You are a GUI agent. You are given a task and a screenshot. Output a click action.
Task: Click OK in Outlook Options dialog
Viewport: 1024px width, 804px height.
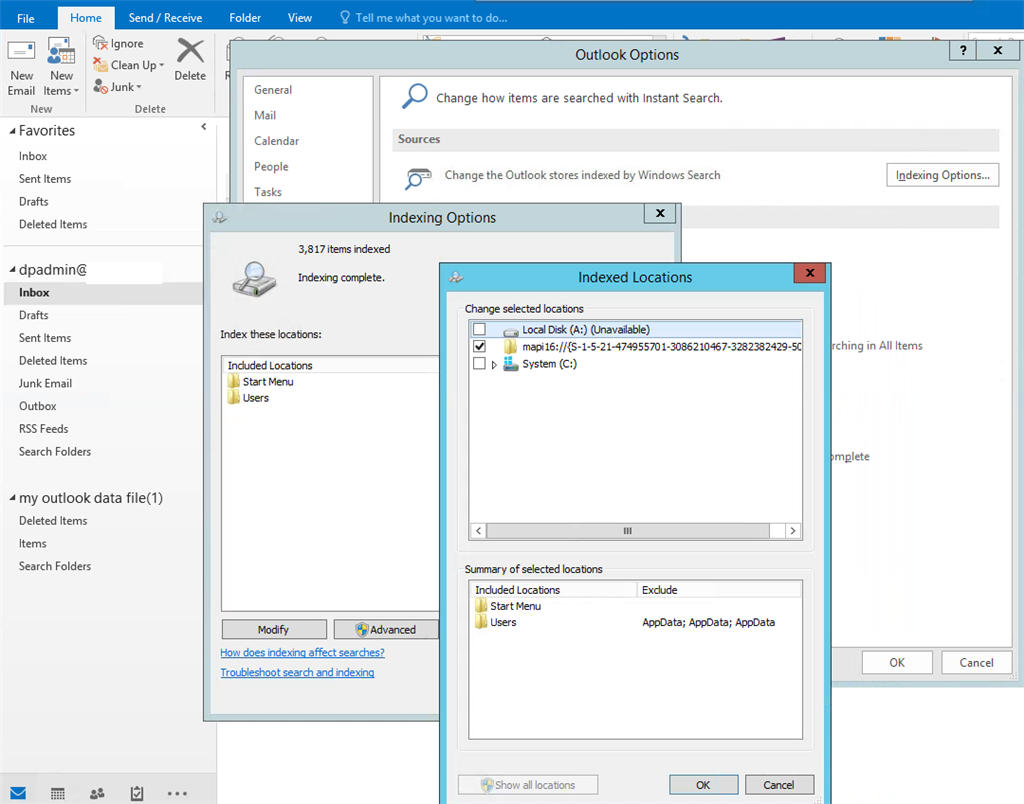point(897,662)
